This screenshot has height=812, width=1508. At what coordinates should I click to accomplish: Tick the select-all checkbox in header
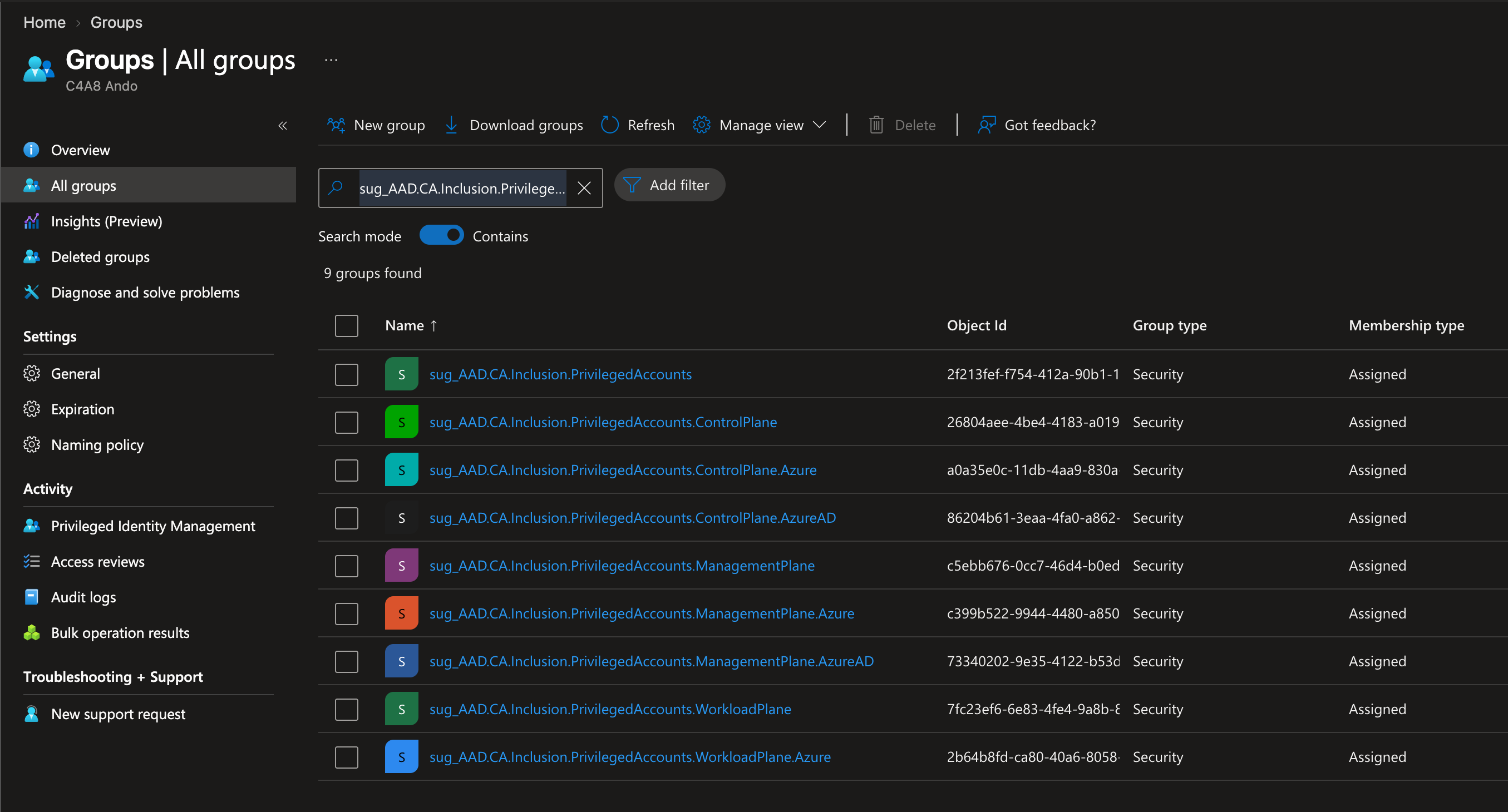[x=347, y=325]
